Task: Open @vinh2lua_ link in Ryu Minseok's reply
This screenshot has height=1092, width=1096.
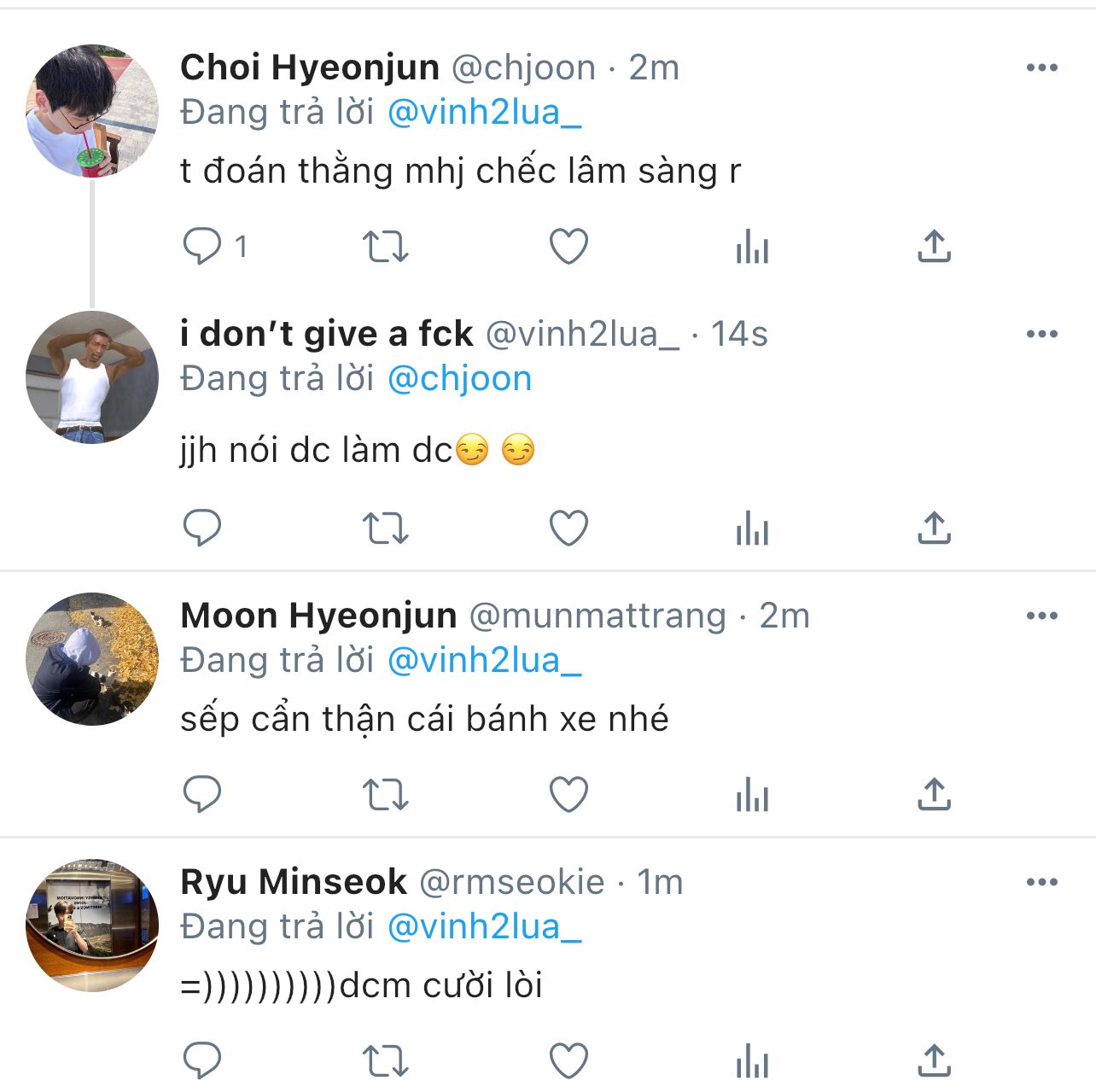Action: [x=484, y=927]
